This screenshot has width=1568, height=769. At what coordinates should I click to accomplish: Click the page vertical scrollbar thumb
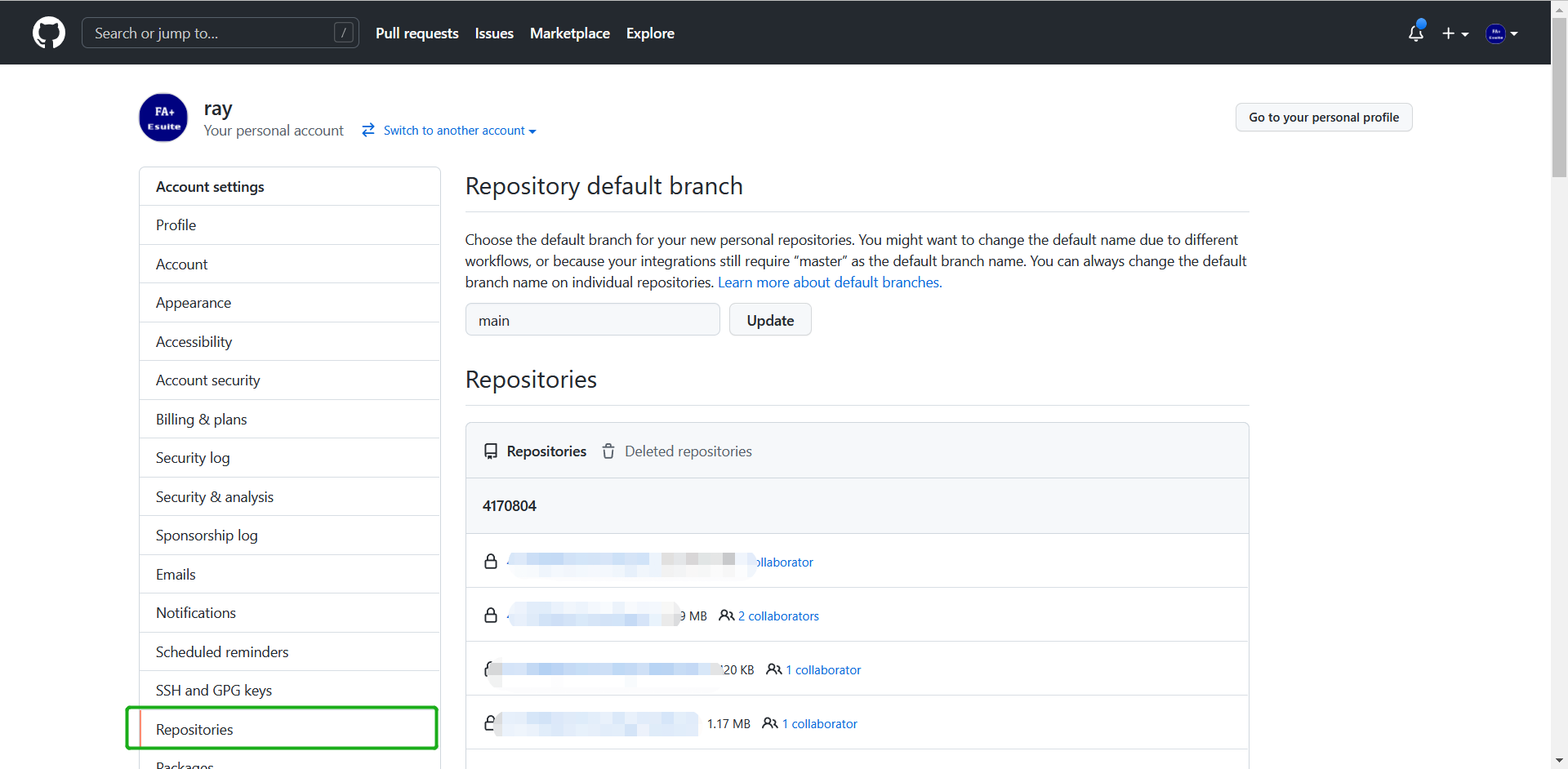(x=1560, y=96)
